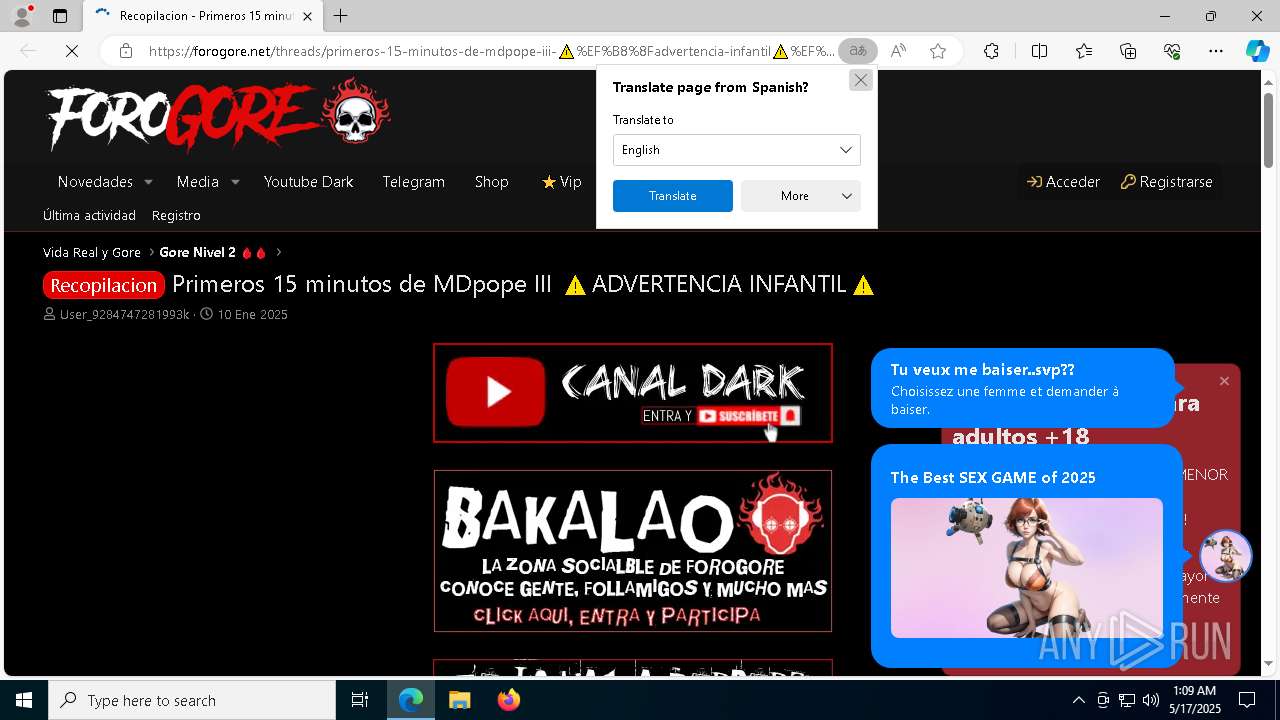Click the Recopilacion label tag
1280x720 pixels.
pos(104,285)
